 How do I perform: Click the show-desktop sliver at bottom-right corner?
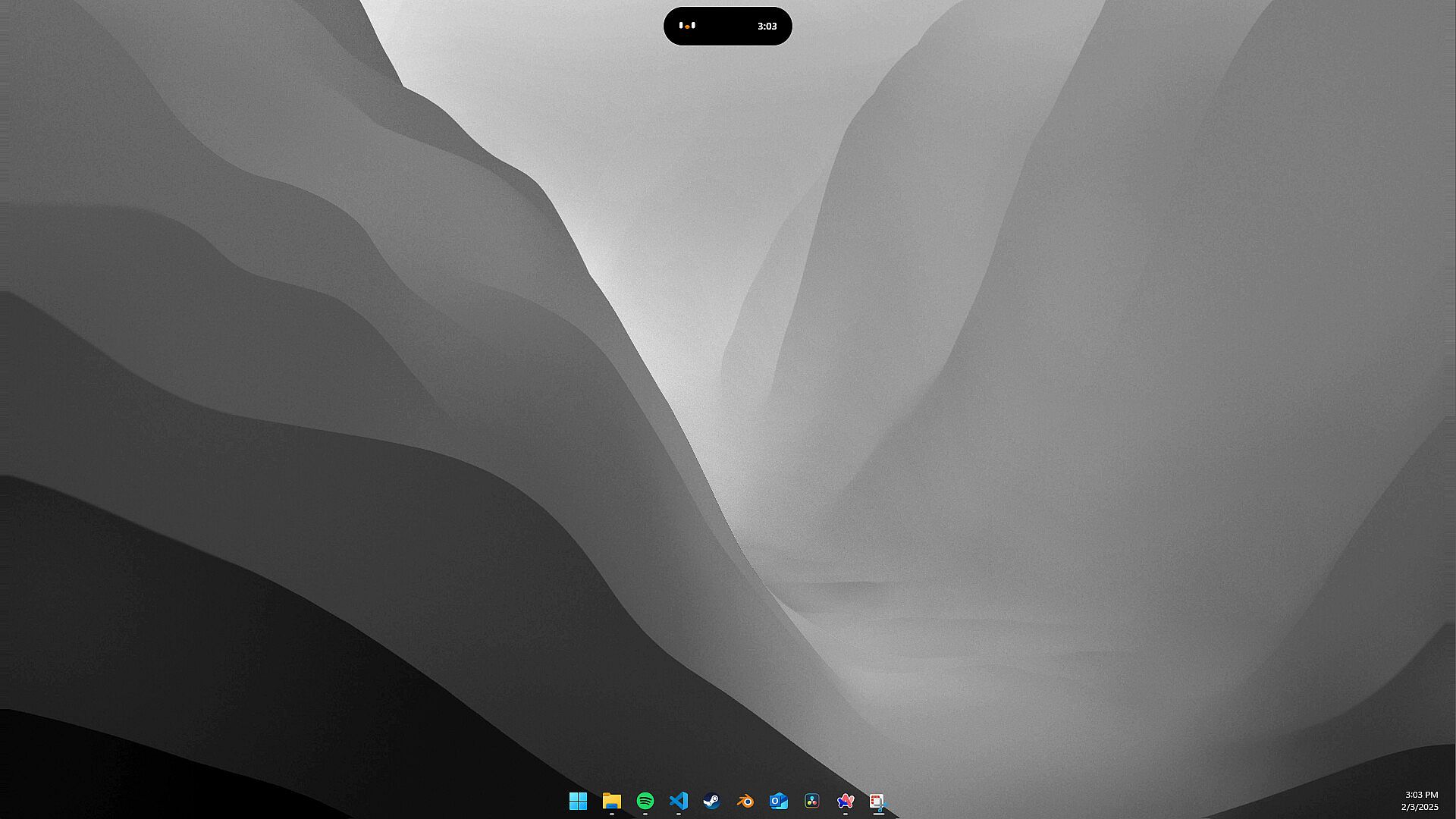(1453, 802)
